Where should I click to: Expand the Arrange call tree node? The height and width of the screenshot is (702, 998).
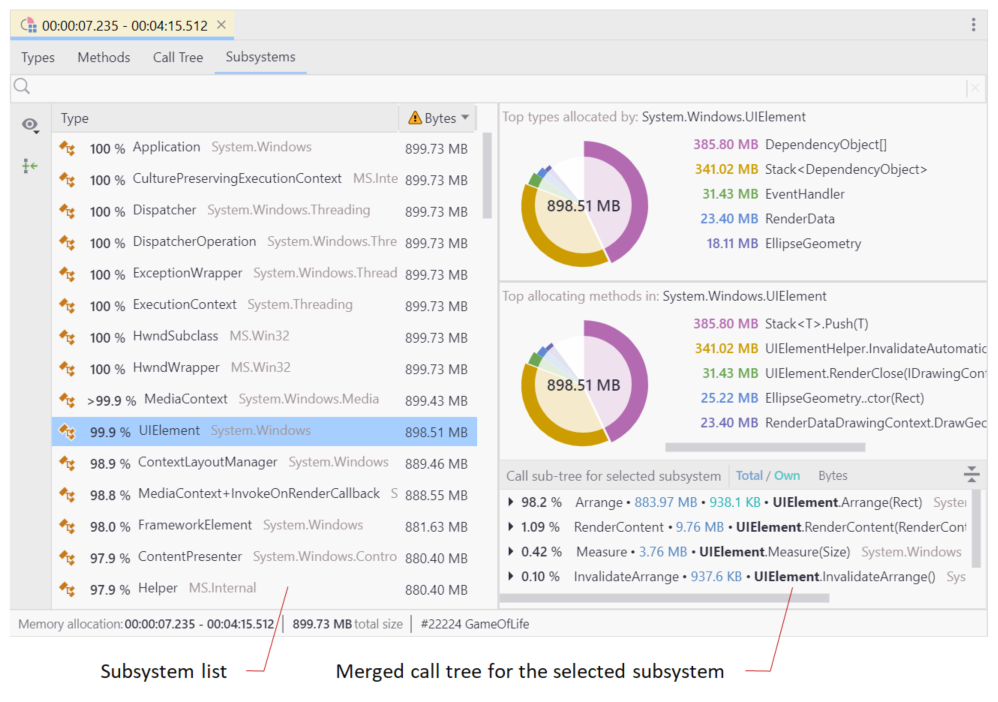pyautogui.click(x=512, y=502)
